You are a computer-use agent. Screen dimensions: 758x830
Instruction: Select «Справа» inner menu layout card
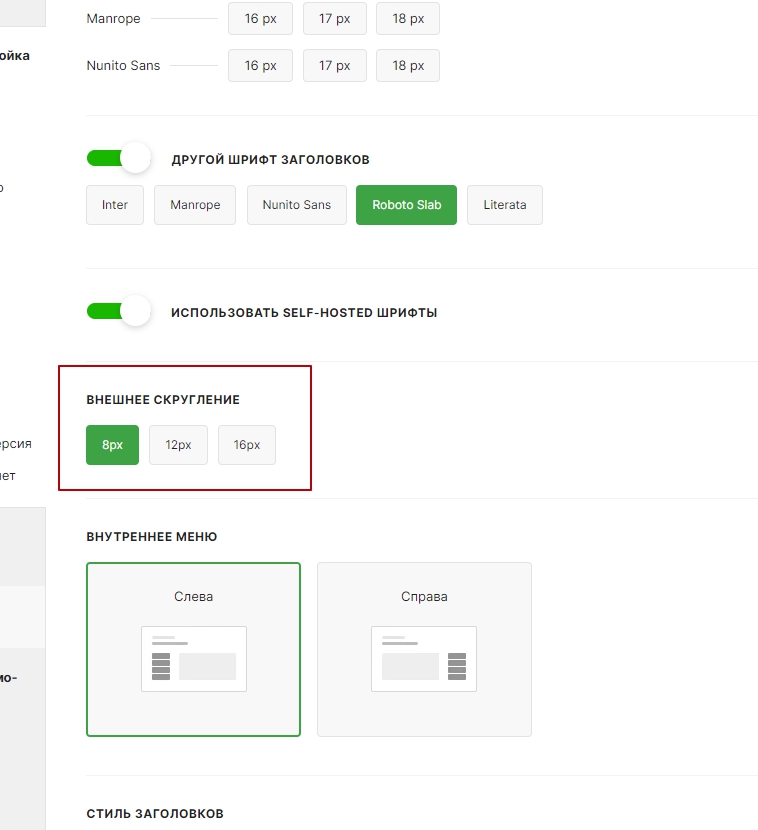pyautogui.click(x=424, y=597)
